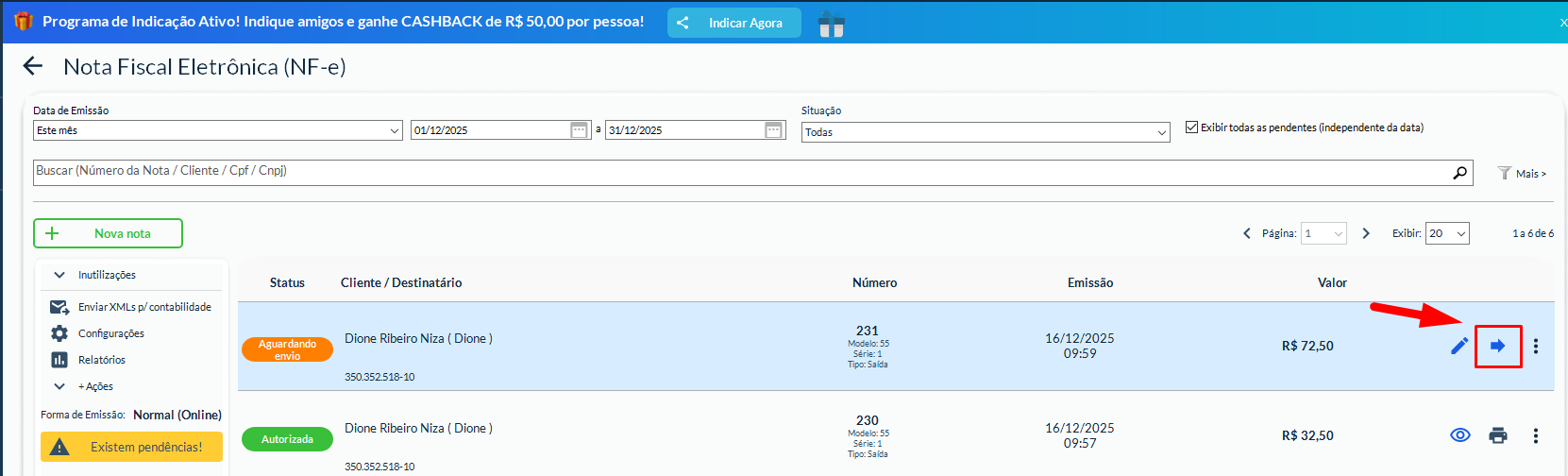This screenshot has width=1568, height=476.
Task: Click the search field for note number or client
Action: 736,172
